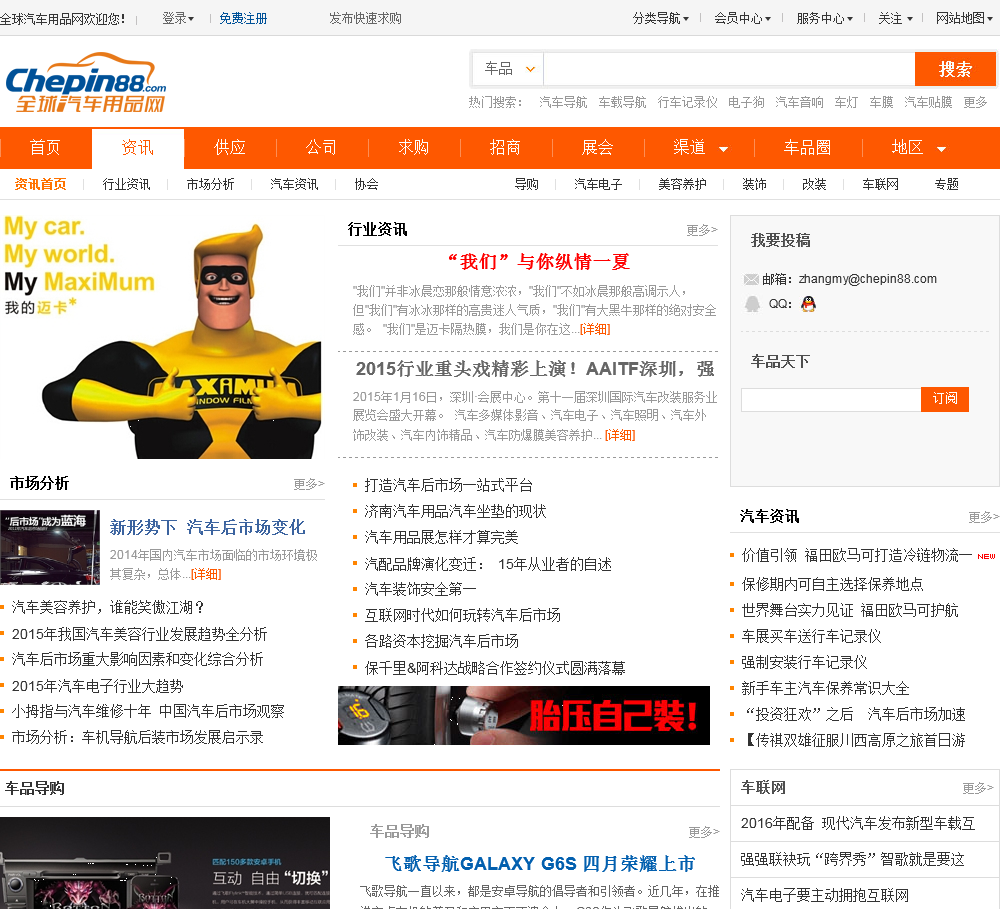This screenshot has width=1000, height=909.
Task: Open the 登录 dropdown
Action: [x=178, y=18]
